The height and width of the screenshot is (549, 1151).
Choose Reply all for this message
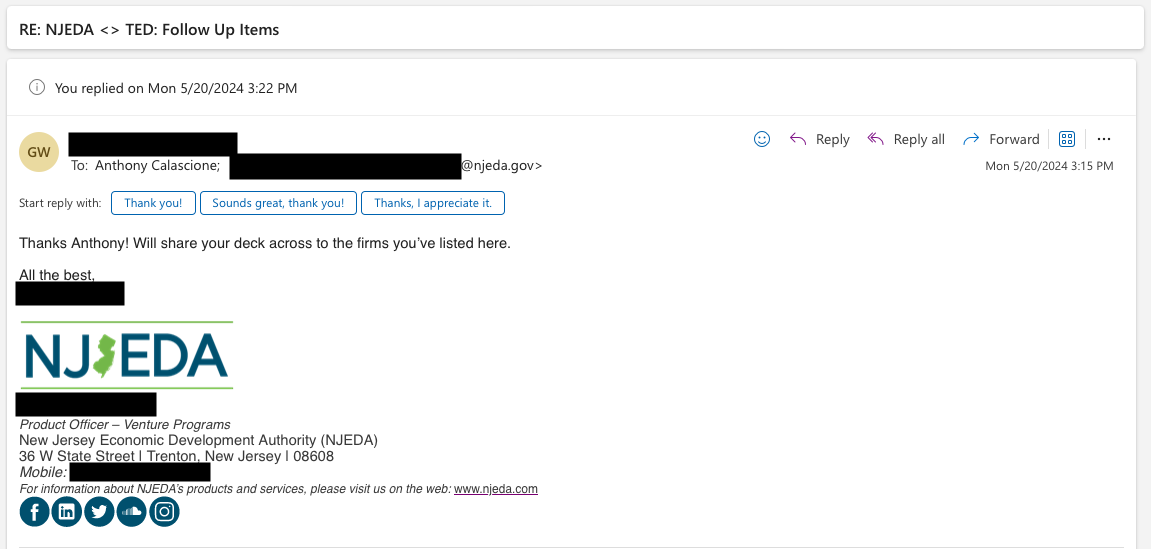pyautogui.click(x=906, y=139)
